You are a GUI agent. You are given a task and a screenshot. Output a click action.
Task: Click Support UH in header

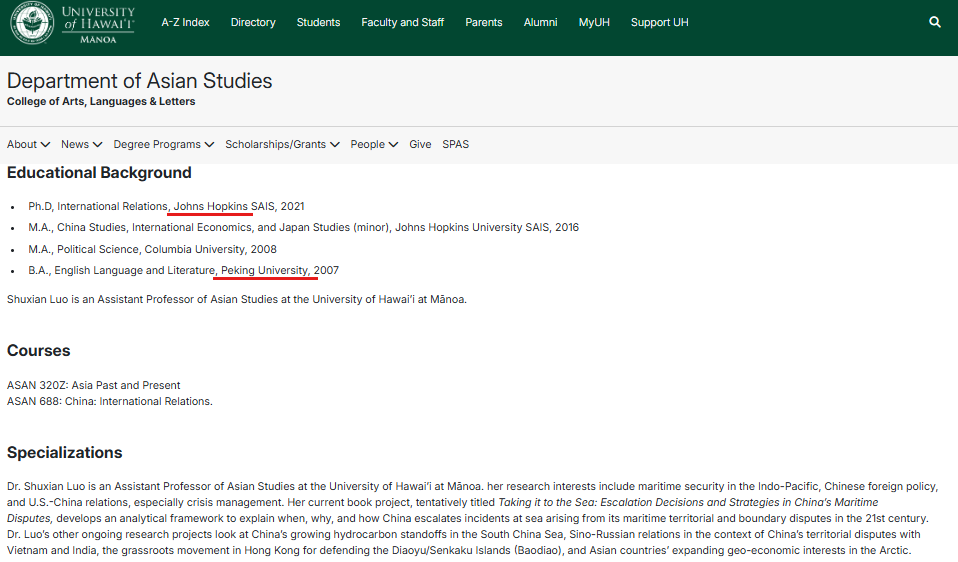pyautogui.click(x=660, y=23)
